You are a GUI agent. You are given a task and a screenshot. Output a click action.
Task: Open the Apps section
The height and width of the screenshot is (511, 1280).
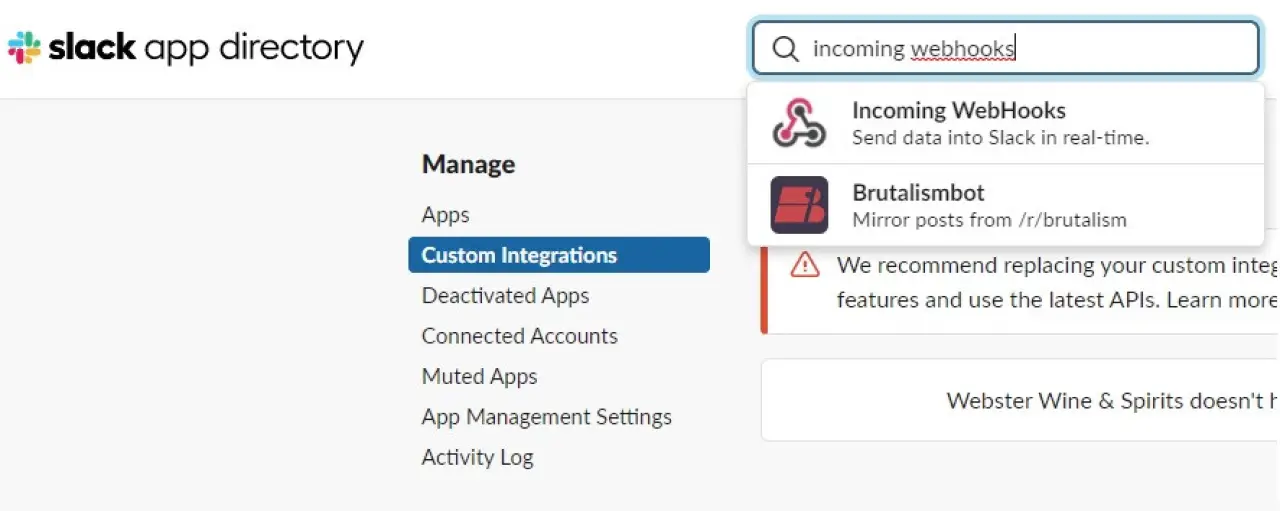pyautogui.click(x=445, y=215)
